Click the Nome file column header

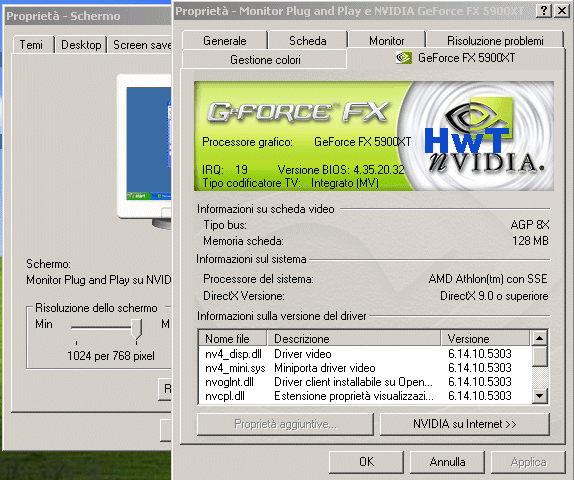pyautogui.click(x=233, y=338)
